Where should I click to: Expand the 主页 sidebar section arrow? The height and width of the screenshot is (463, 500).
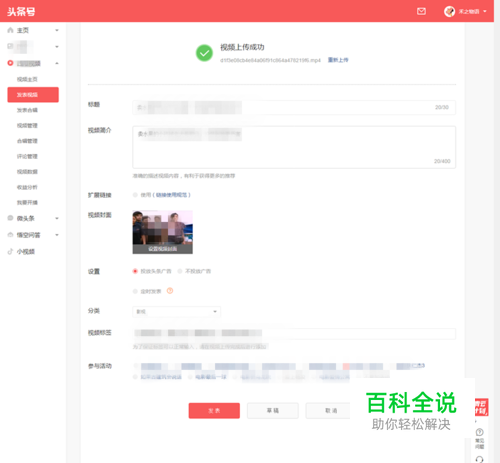pyautogui.click(x=57, y=30)
